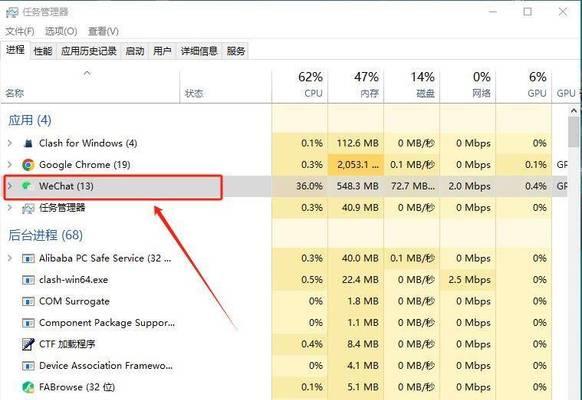Click the scrollbar up arrow

pos(574,111)
